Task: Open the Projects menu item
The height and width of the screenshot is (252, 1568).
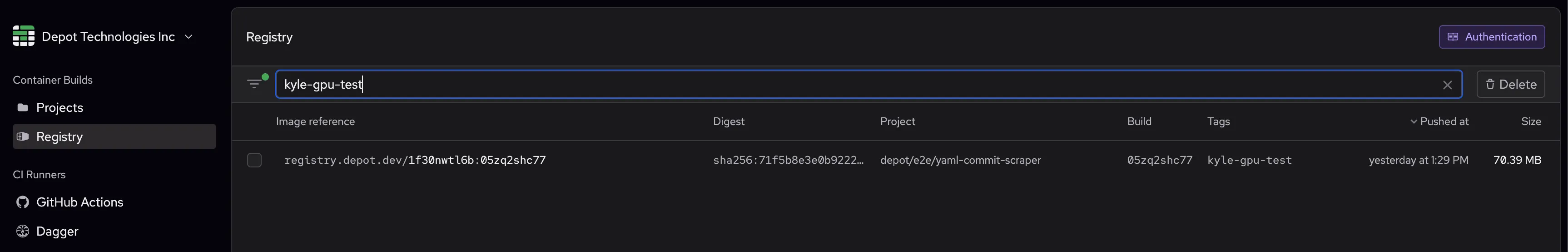Action: (60, 108)
